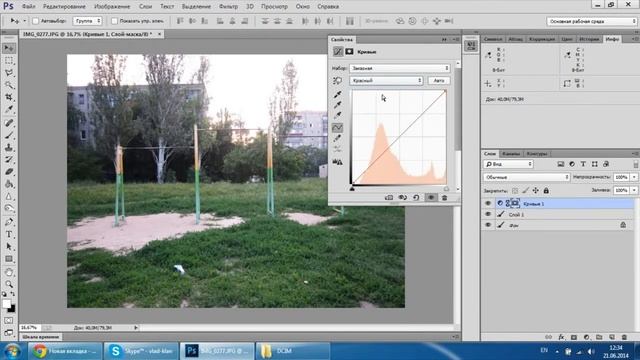Select the Crop tool

click(x=9, y=98)
